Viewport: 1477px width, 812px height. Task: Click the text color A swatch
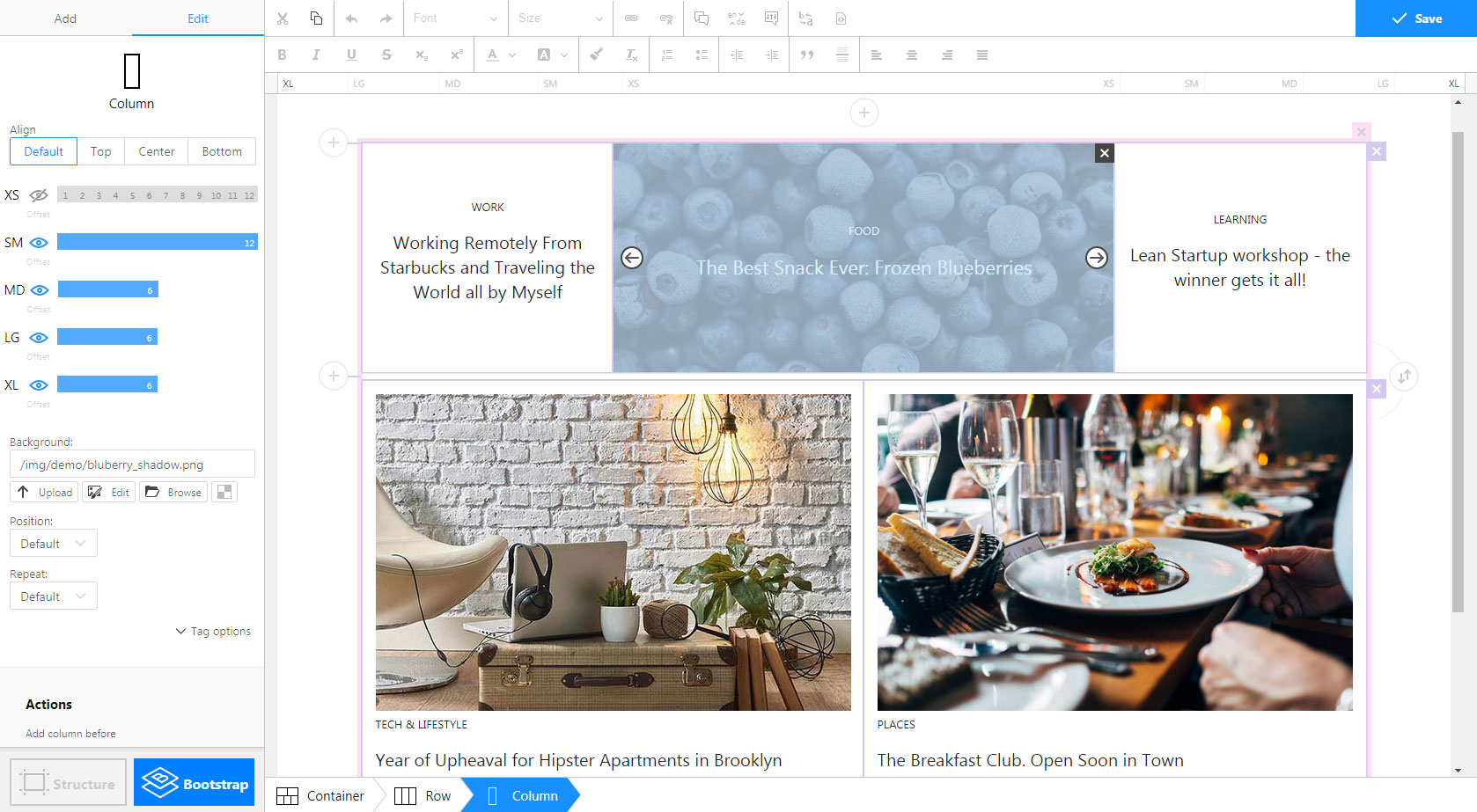pos(492,55)
